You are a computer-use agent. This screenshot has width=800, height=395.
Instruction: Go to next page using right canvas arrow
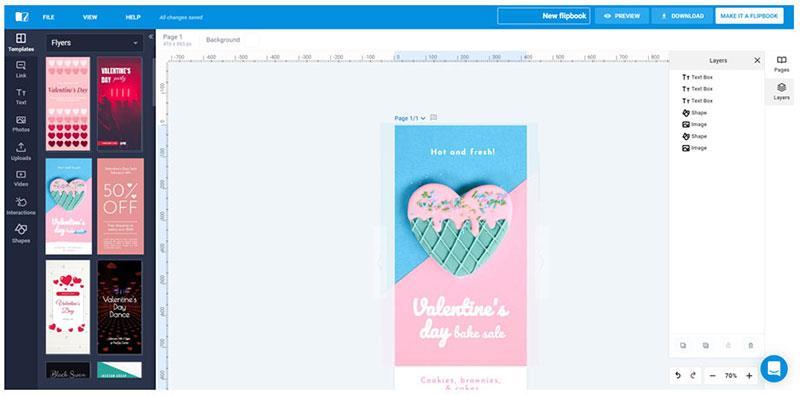pyautogui.click(x=541, y=262)
